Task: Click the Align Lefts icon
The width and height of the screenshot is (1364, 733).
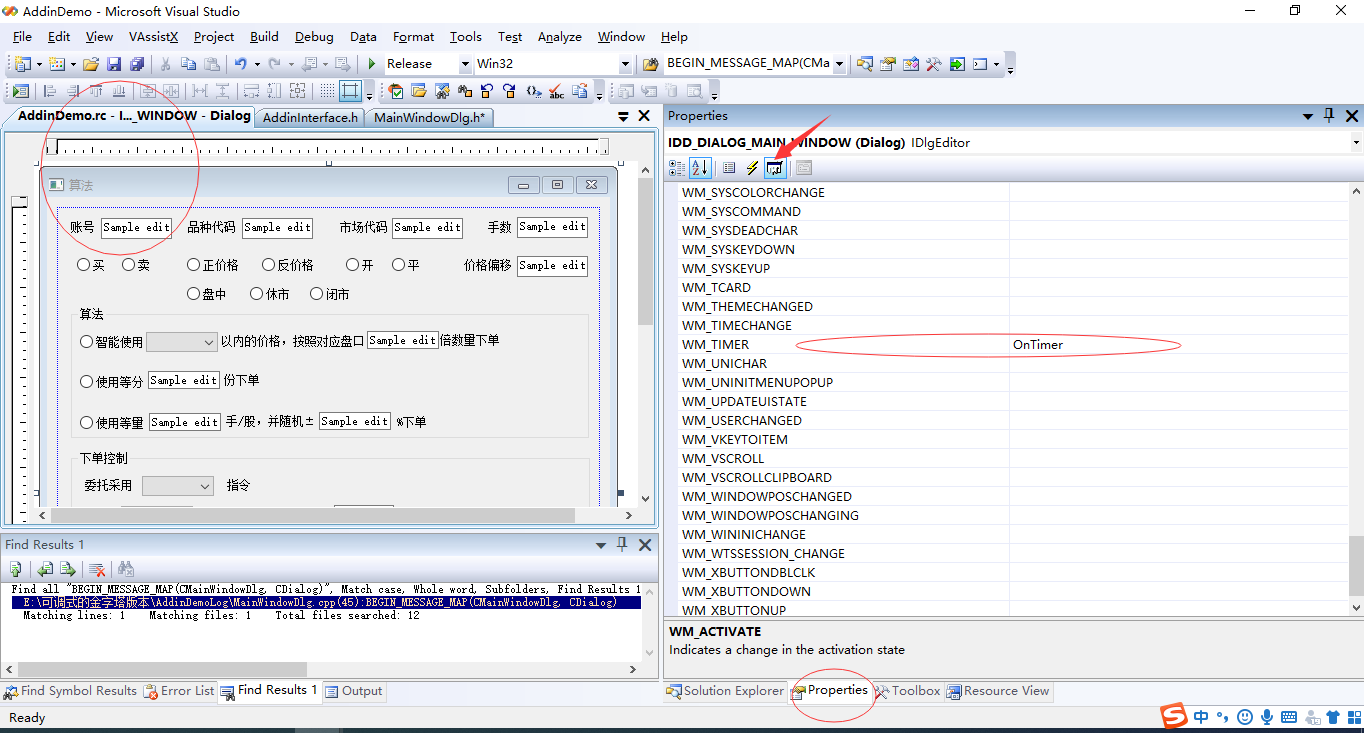Action: 52,92
